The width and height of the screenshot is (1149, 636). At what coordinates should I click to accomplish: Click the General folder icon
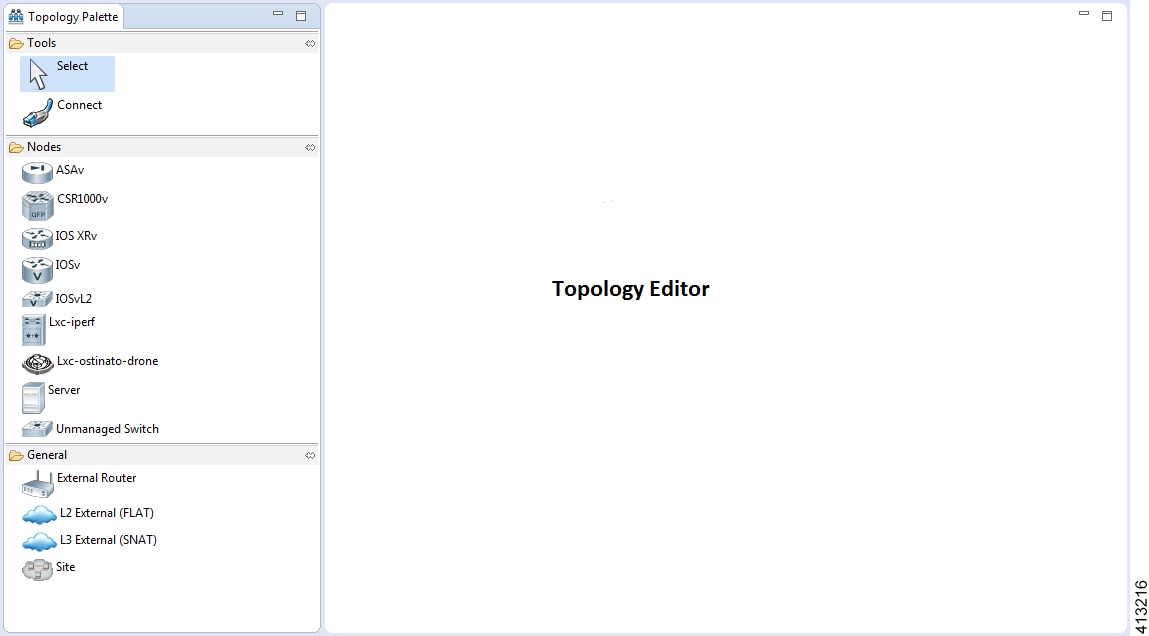(16, 455)
